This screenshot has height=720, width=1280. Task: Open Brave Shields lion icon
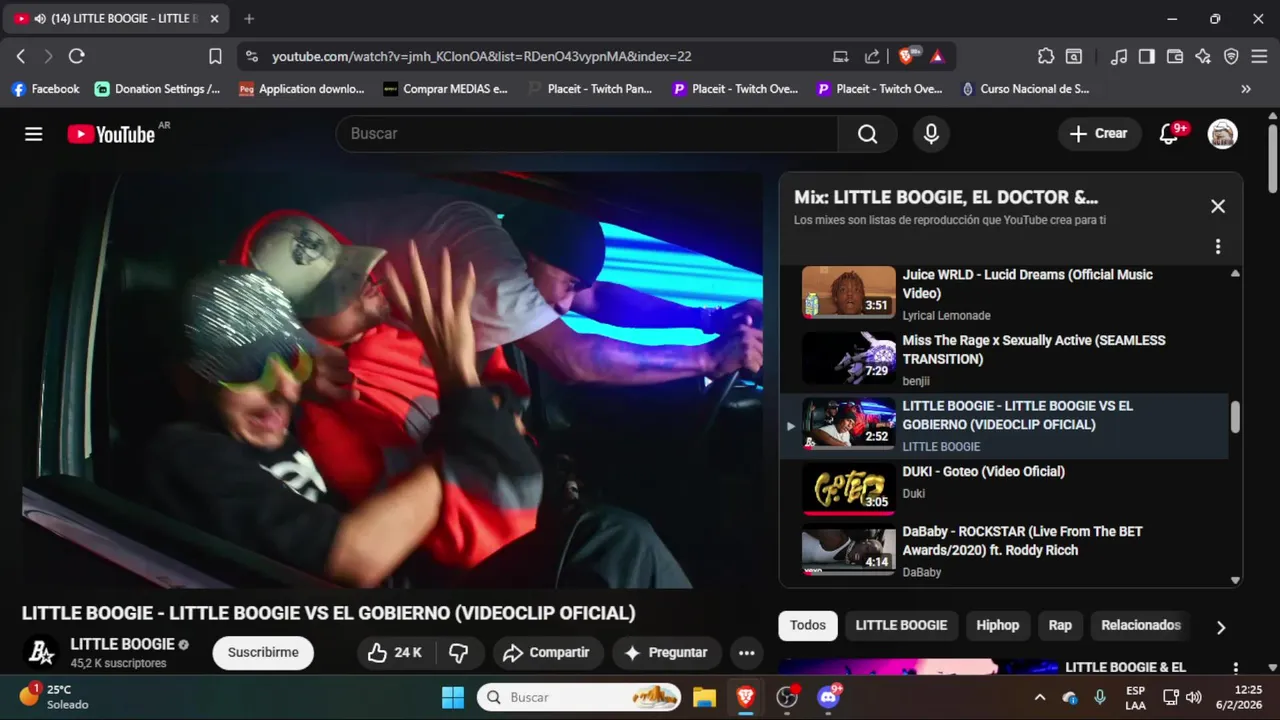908,57
